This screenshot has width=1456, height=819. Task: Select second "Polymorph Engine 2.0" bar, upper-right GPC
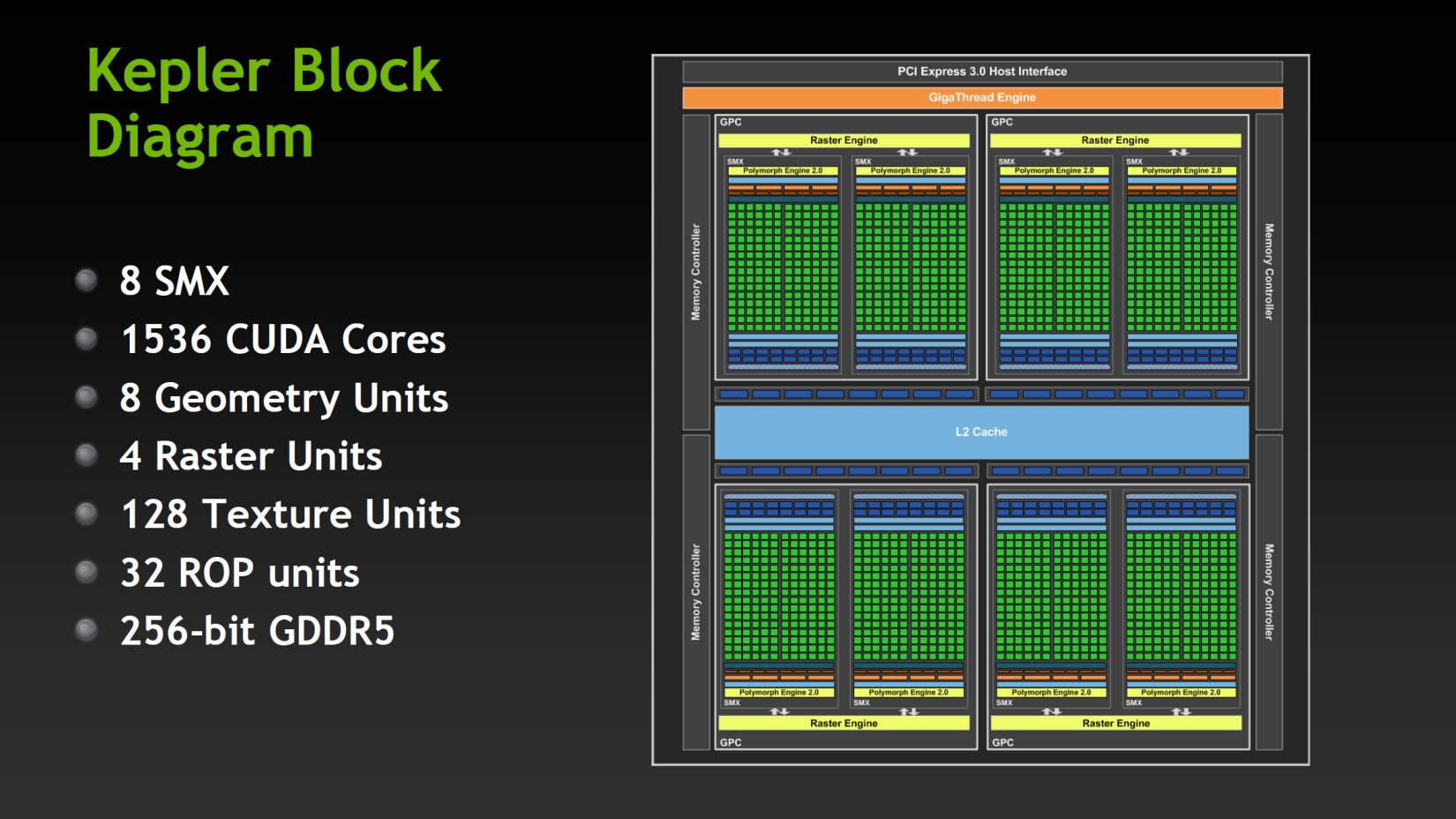pos(1182,170)
